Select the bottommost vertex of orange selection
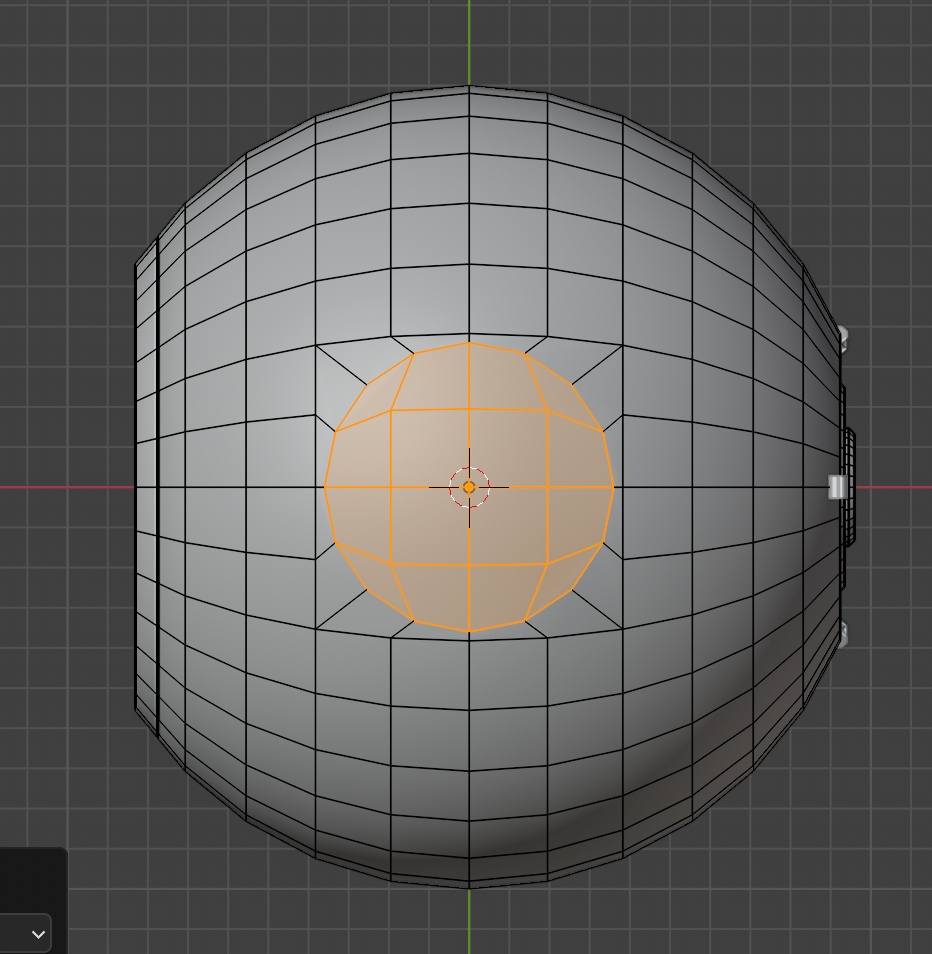This screenshot has width=932, height=954. [x=469, y=632]
